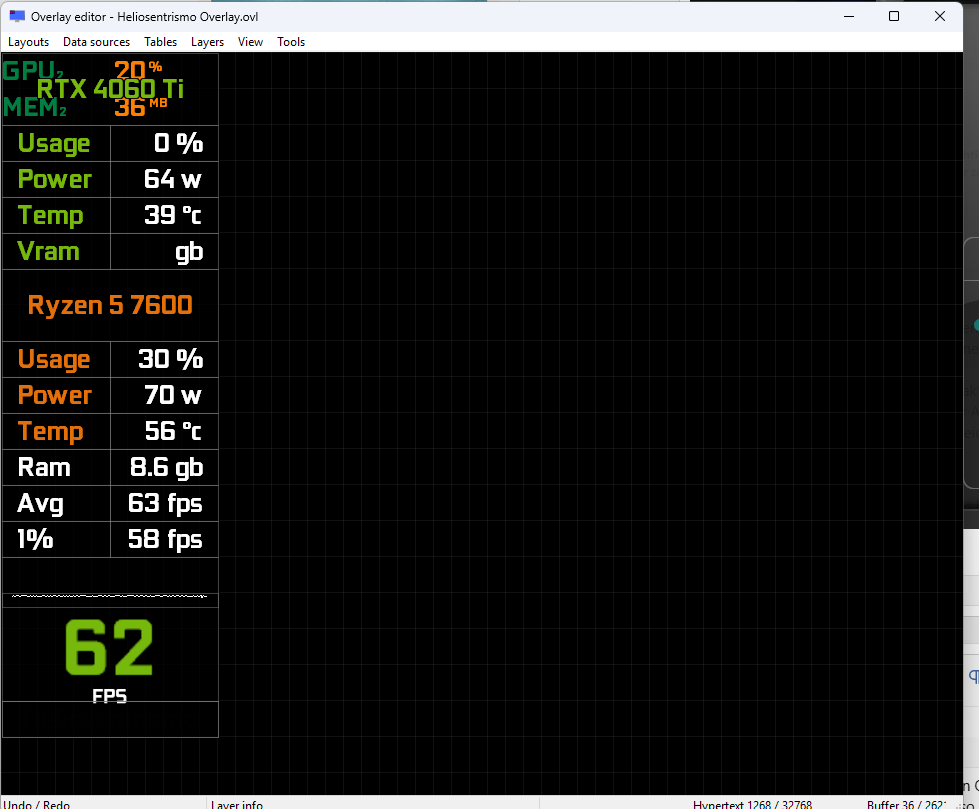Screen dimensions: 979x809
Task: Select the 58 fps 1% low value
Action: click(x=165, y=539)
